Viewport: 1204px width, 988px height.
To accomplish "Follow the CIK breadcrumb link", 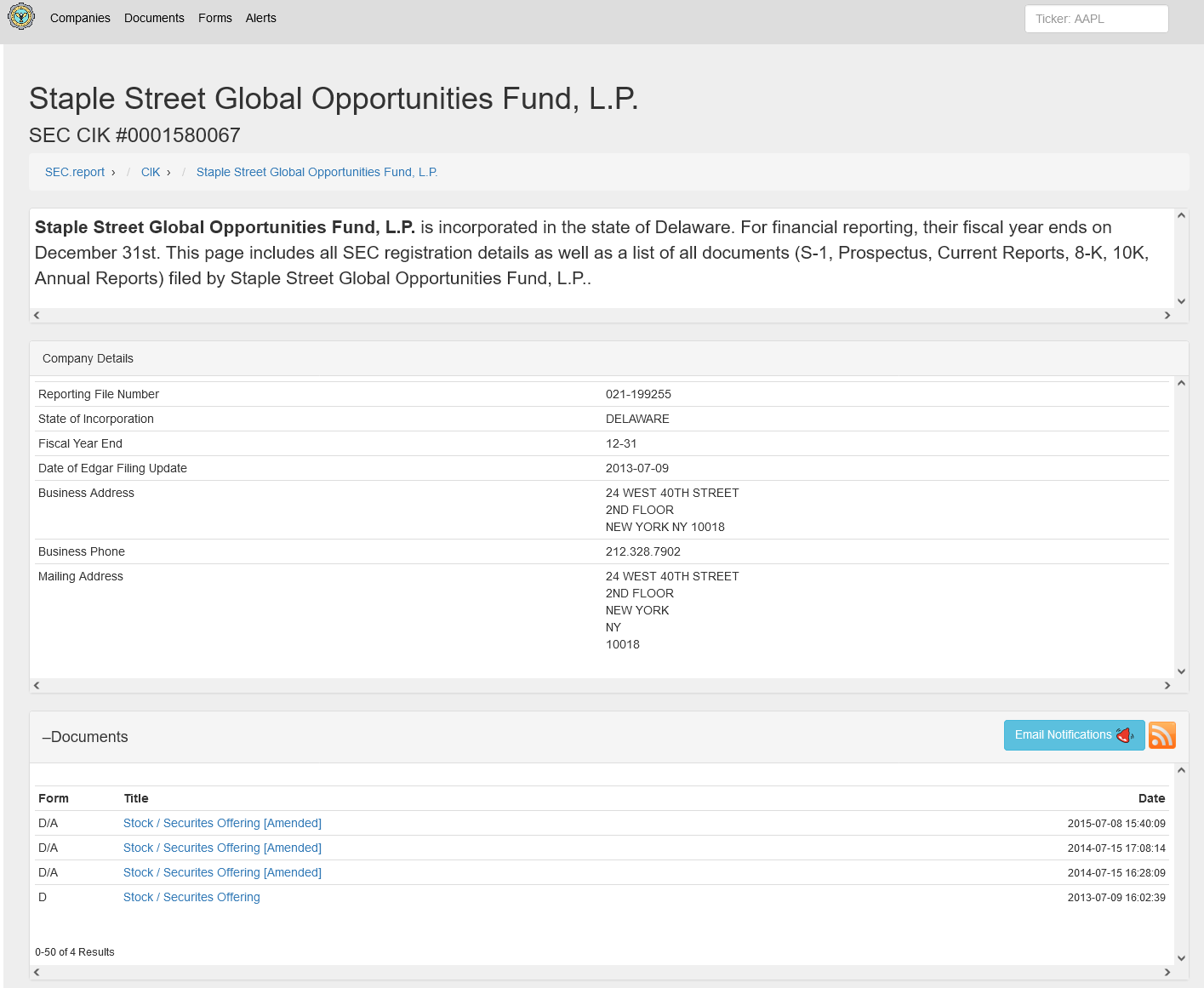I will 151,172.
